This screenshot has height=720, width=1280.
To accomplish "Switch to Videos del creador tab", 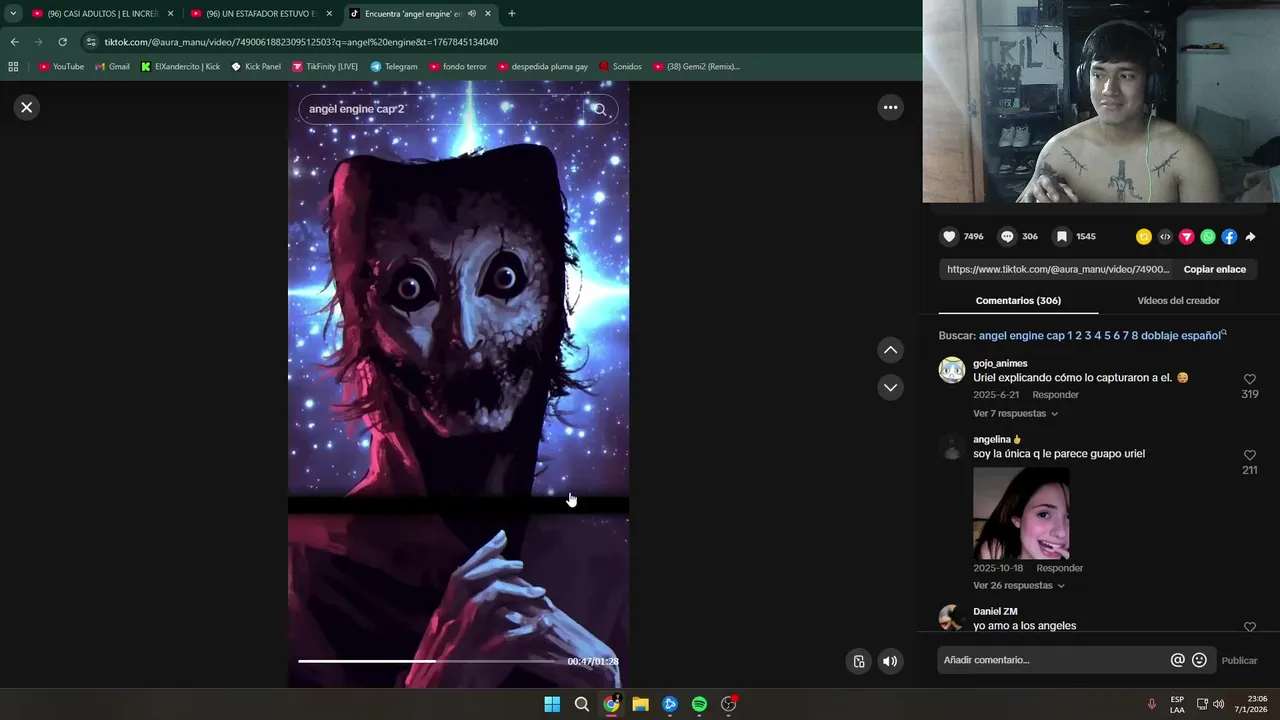I will coord(1178,300).
